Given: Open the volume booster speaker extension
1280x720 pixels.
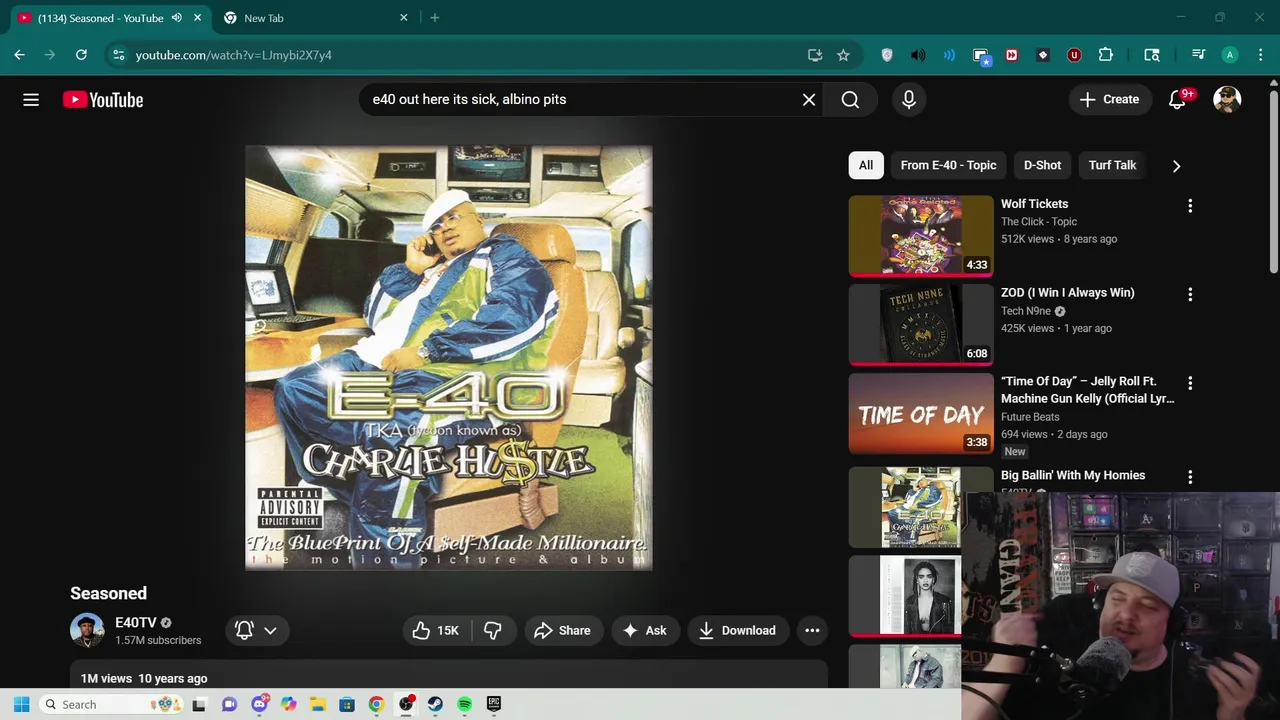Looking at the screenshot, I should tap(918, 55).
